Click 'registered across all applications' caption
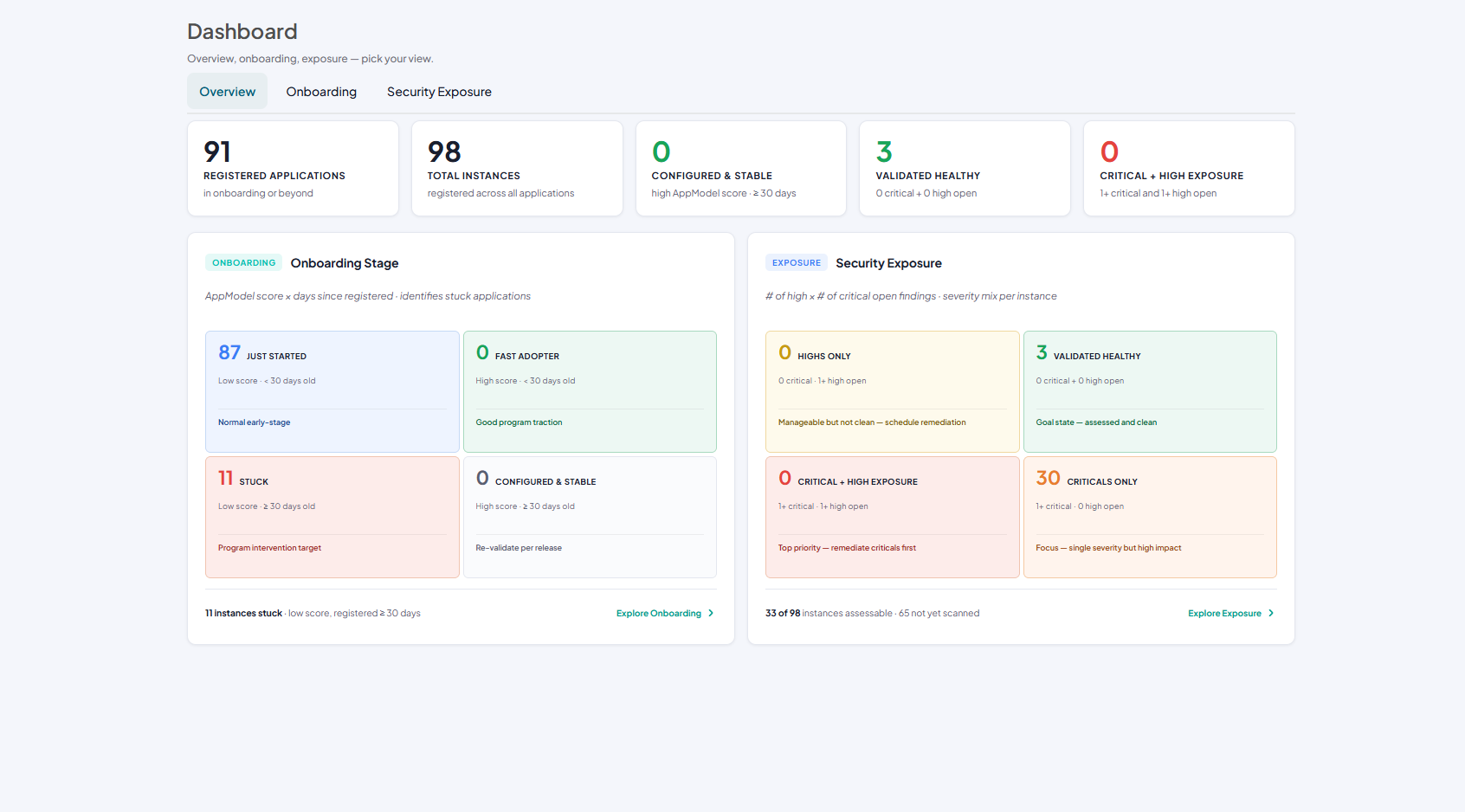Screen dimensions: 1465x812 point(500,193)
